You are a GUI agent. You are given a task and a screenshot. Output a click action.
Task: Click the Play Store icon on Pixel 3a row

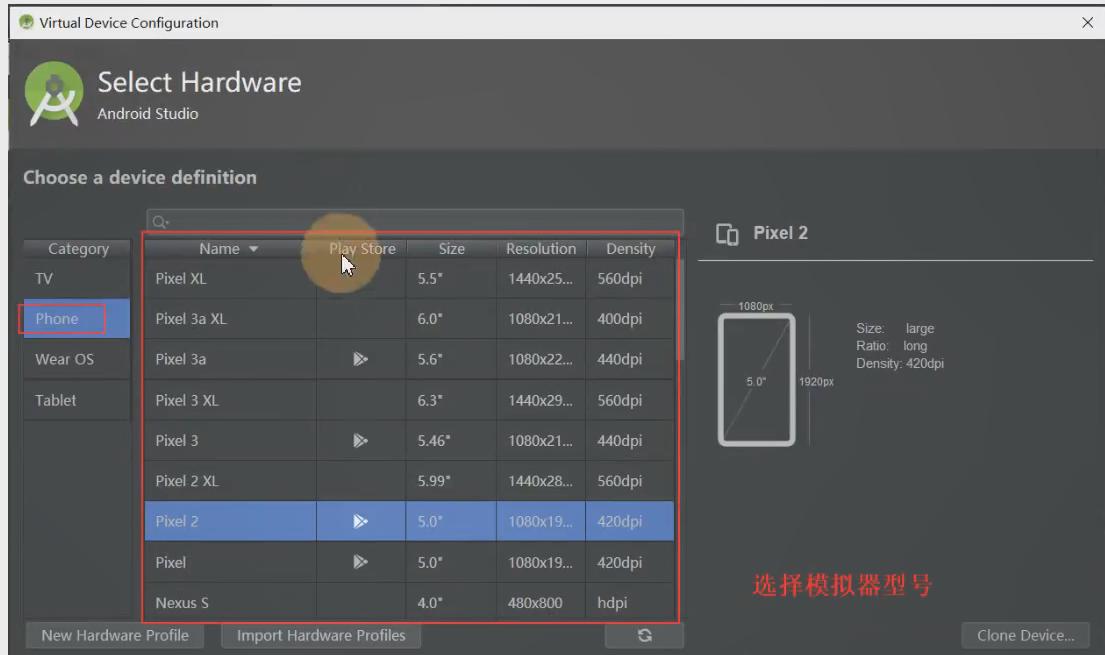click(361, 359)
